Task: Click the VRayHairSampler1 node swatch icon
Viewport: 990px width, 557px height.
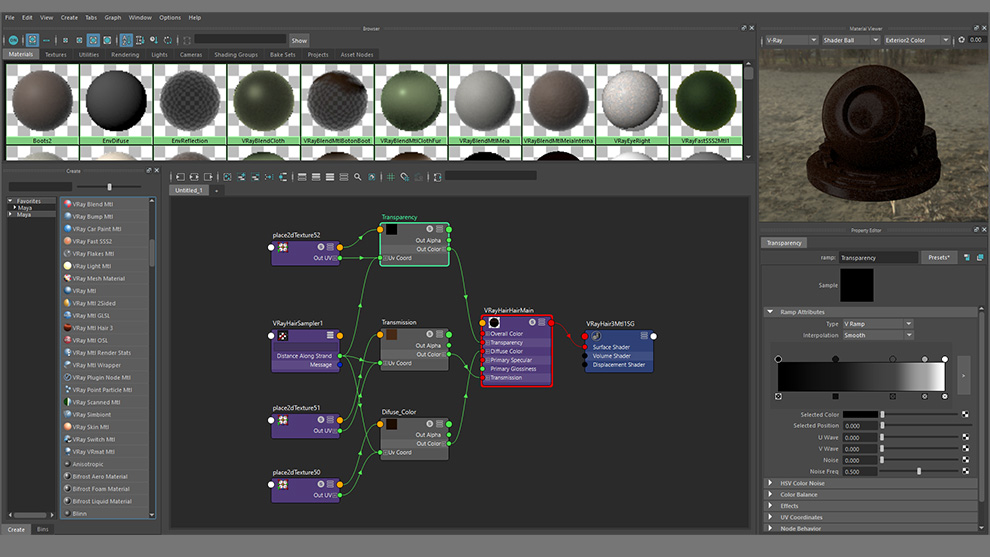Action: point(282,337)
